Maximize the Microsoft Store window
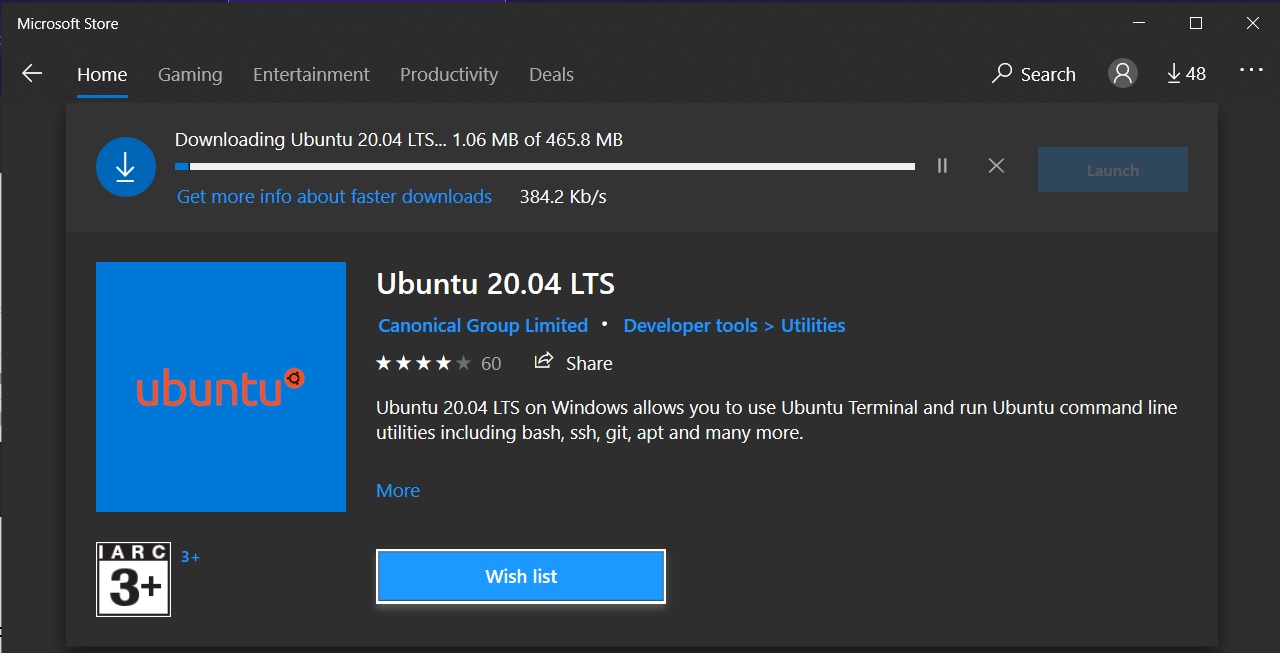 (x=1196, y=23)
